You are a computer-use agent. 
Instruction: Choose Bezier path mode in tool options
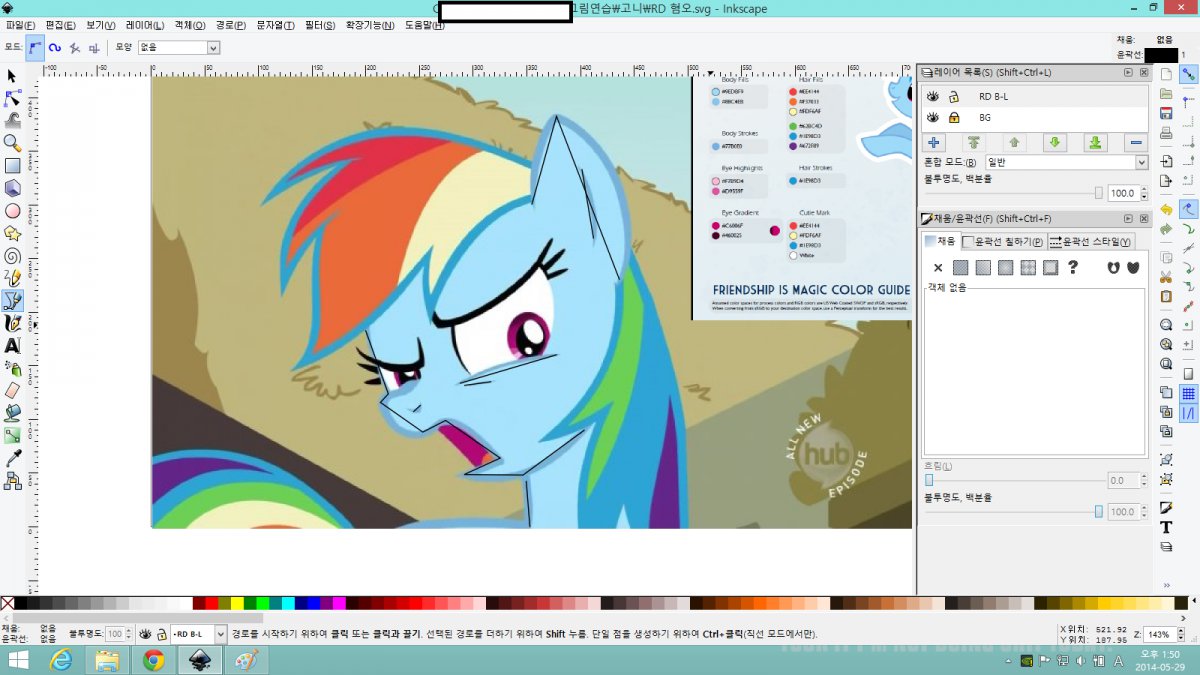click(35, 47)
